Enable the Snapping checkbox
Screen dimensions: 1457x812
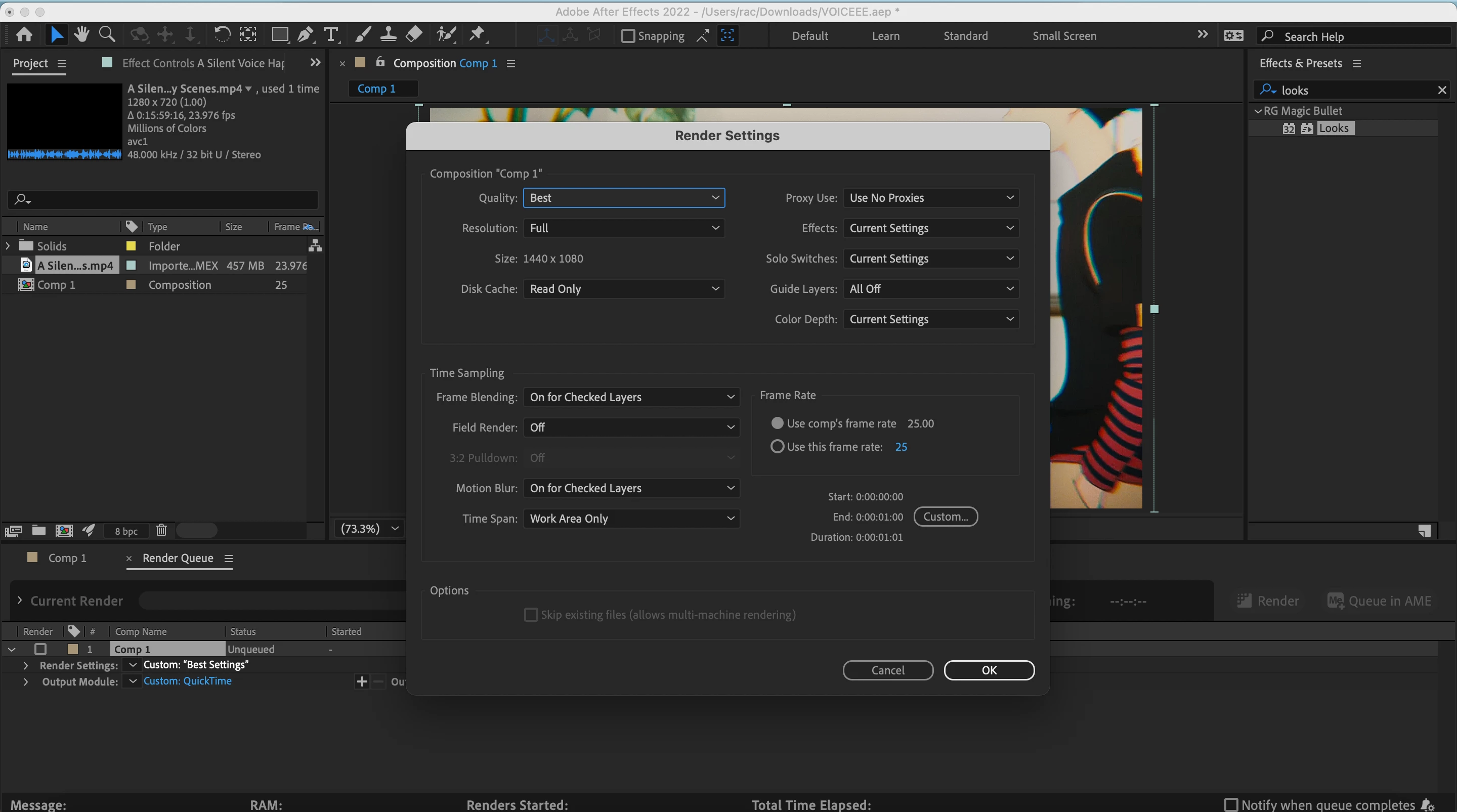(x=628, y=35)
